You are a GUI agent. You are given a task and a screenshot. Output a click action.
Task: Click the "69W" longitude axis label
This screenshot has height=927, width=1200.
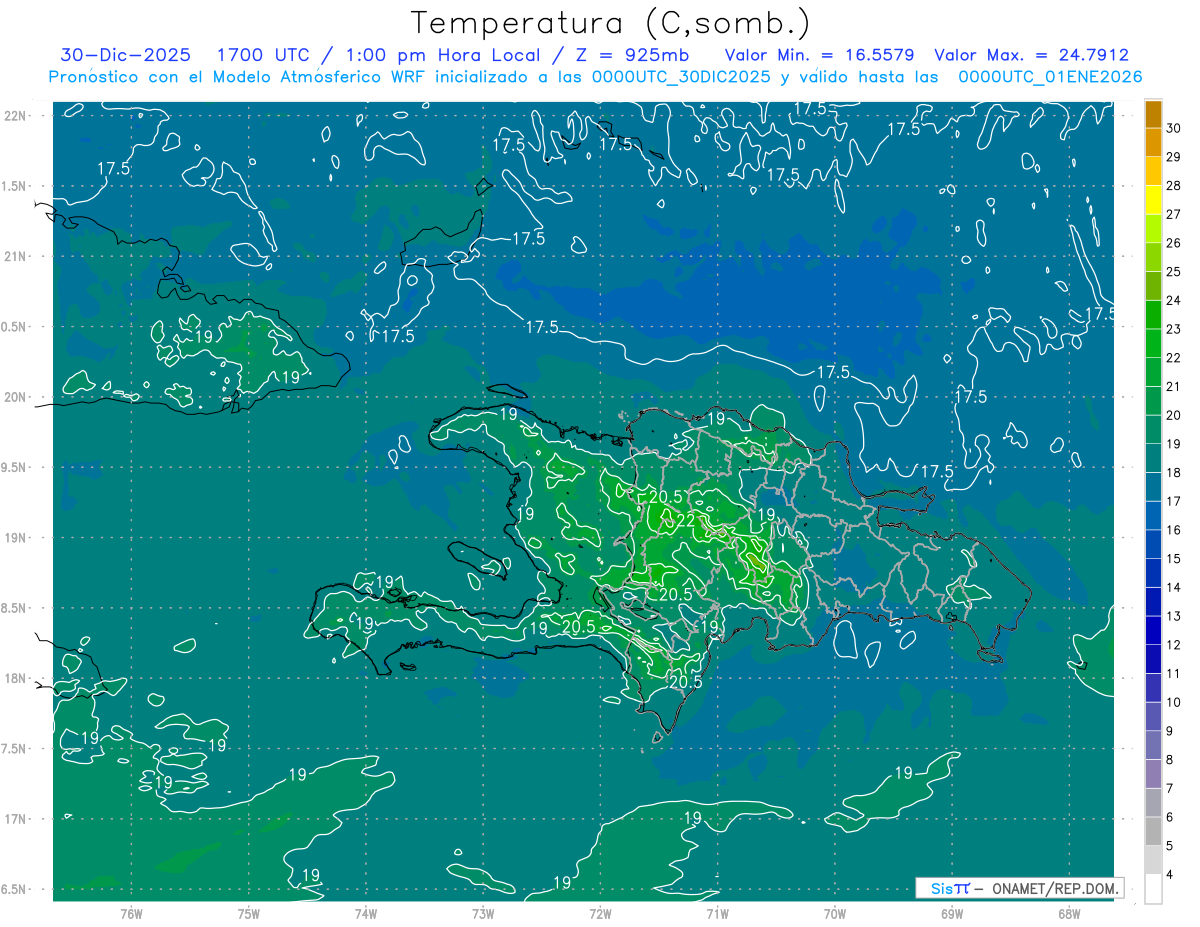click(x=952, y=913)
